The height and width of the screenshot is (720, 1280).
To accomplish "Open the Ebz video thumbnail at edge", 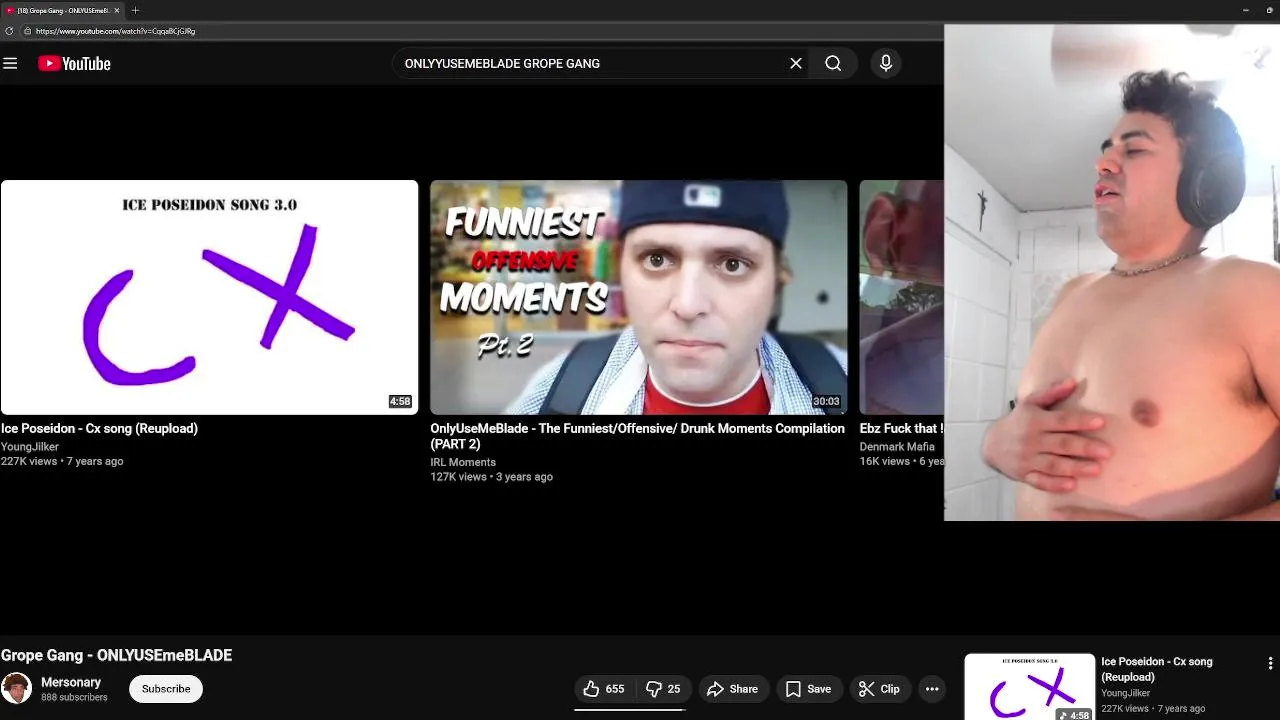I will click(x=901, y=297).
